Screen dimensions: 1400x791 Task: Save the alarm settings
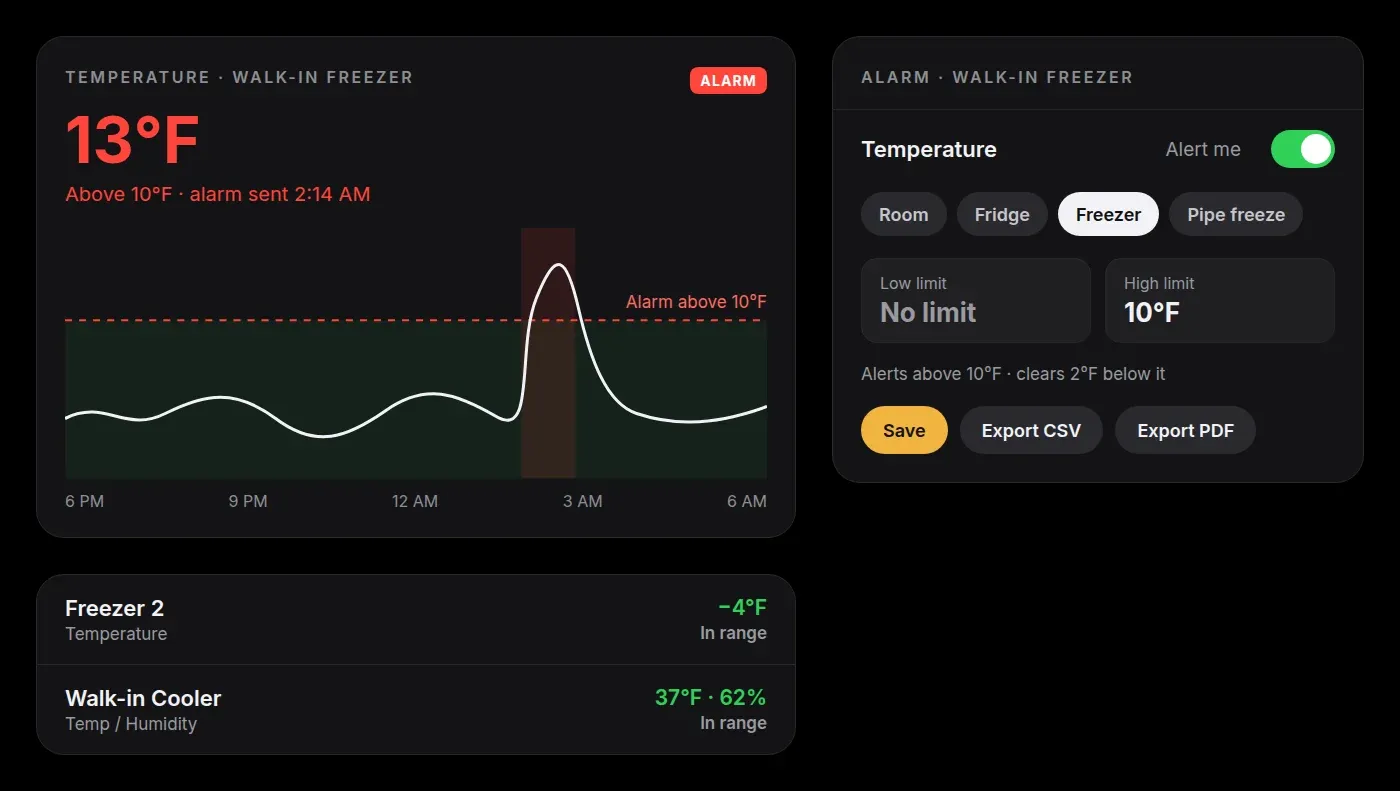pyautogui.click(x=904, y=430)
